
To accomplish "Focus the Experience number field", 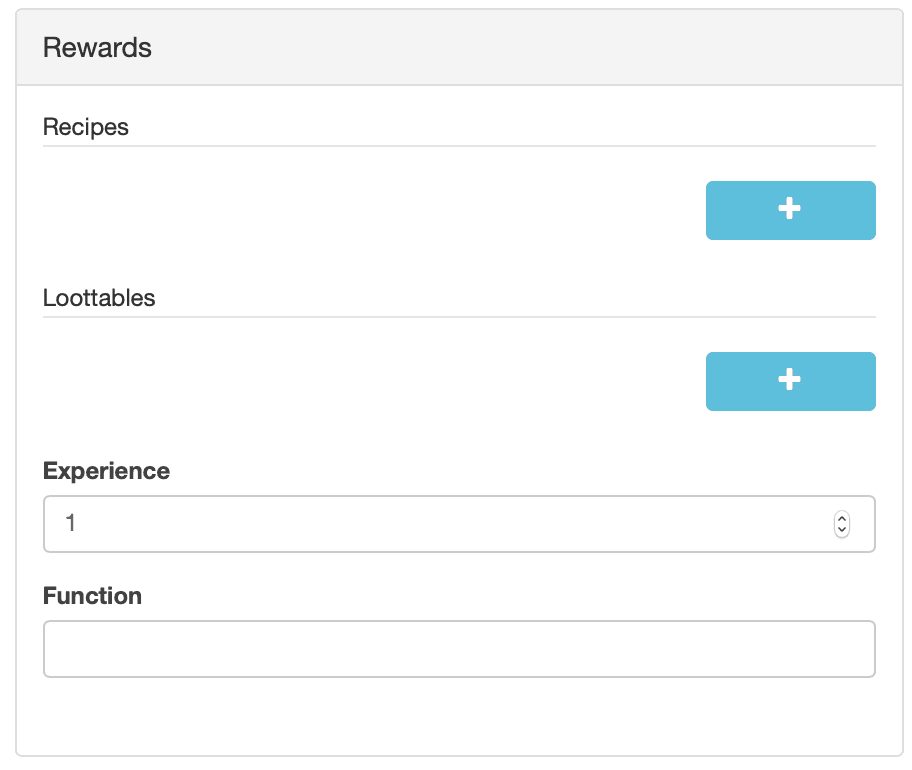I will click(x=459, y=524).
